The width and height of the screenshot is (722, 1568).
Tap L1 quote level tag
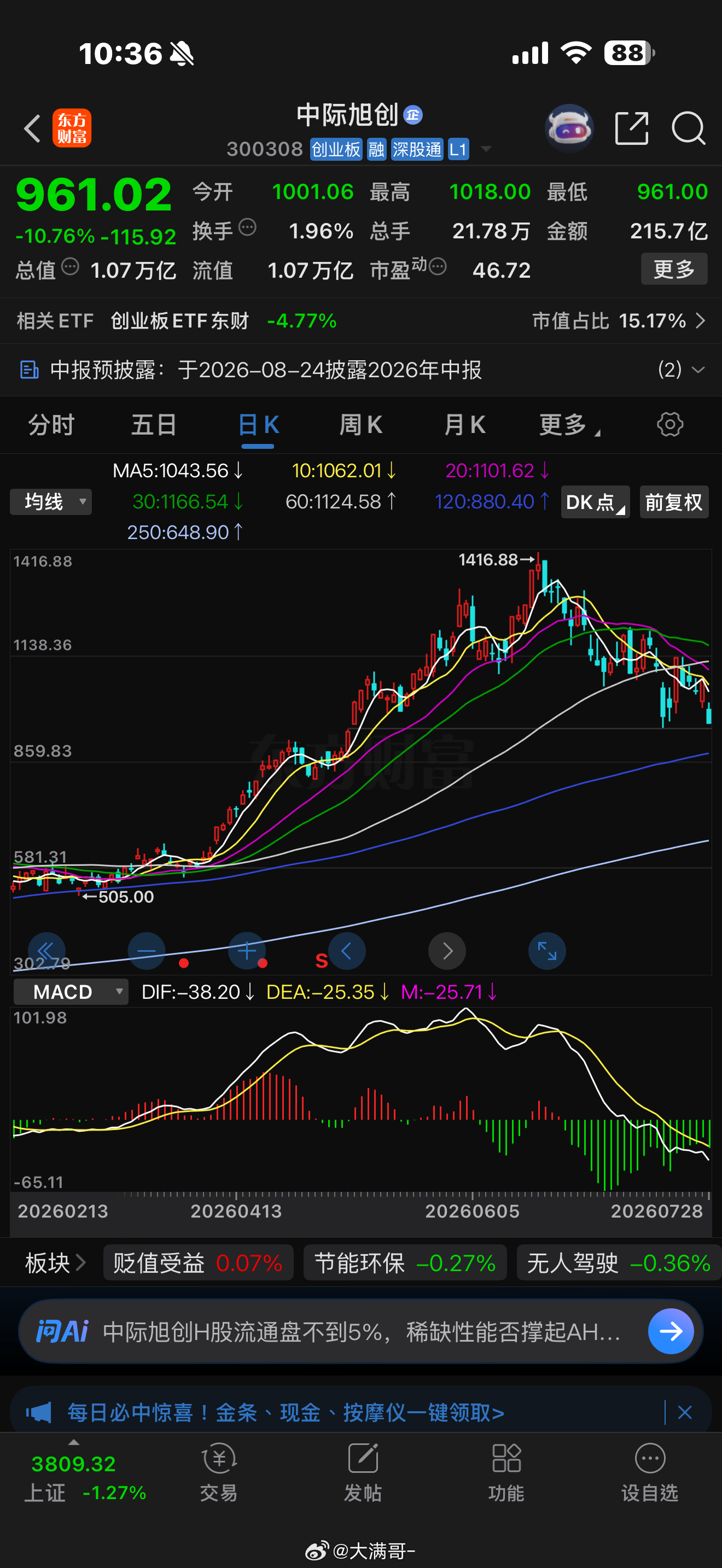pyautogui.click(x=458, y=149)
